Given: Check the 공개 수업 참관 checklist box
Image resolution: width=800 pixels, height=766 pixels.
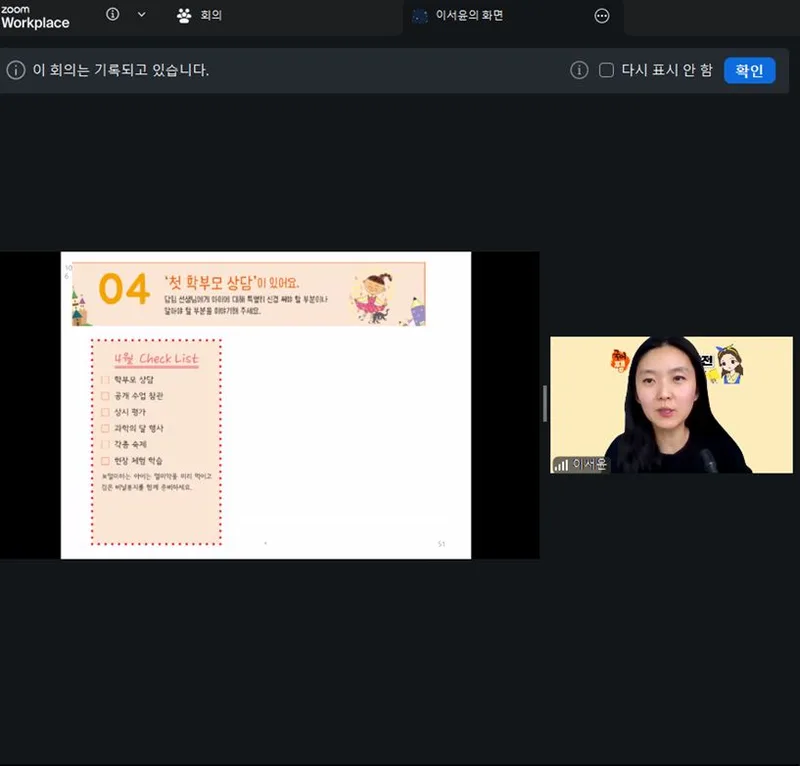Looking at the screenshot, I should [105, 396].
